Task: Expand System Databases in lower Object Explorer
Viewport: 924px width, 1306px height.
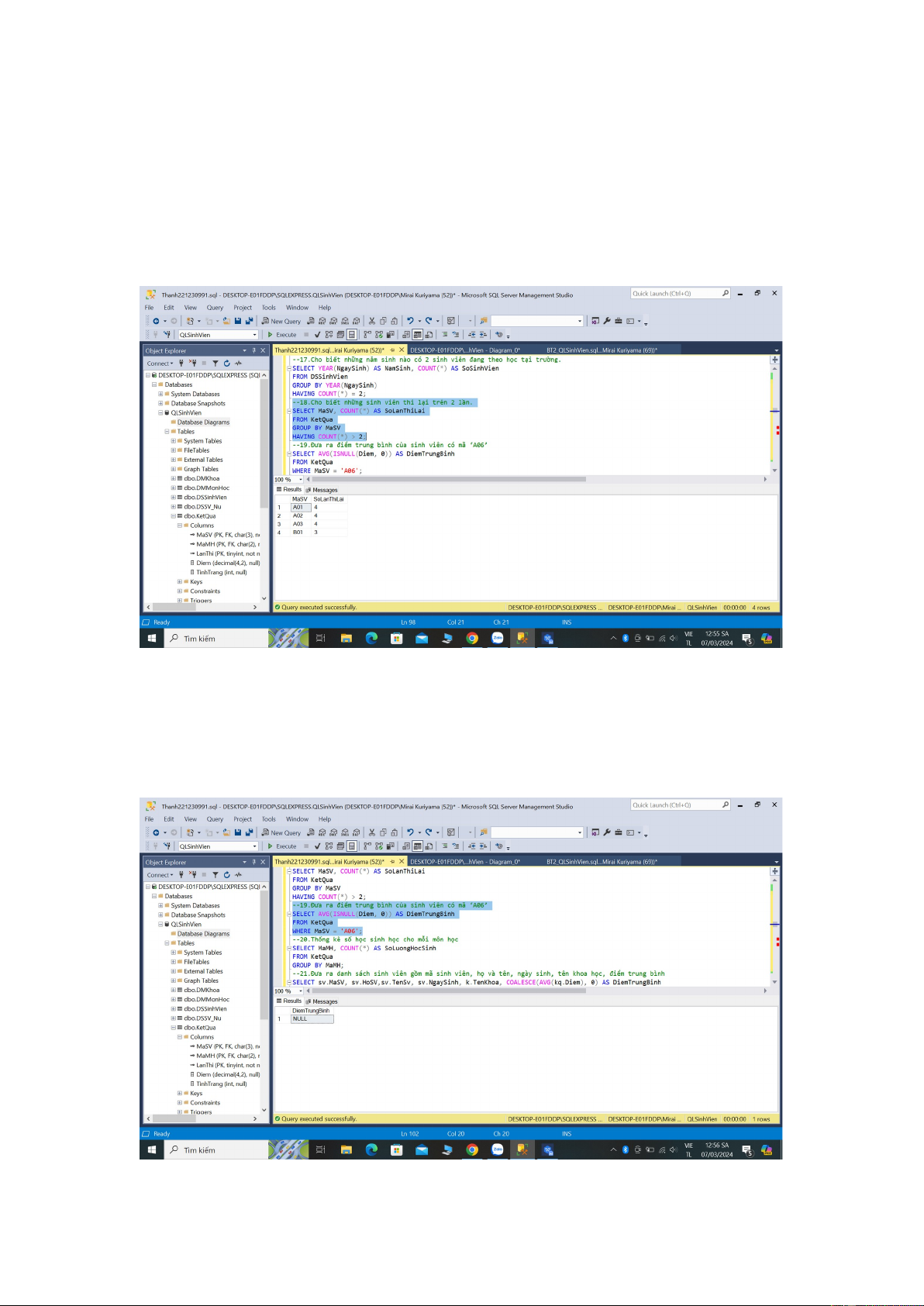Action: [160, 905]
